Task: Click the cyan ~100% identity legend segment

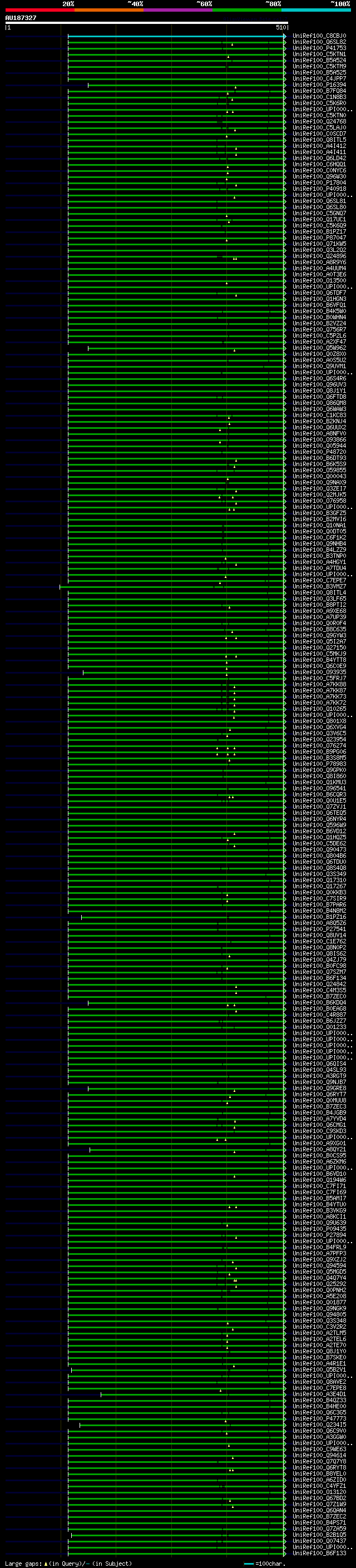Action: pyautogui.click(x=316, y=10)
